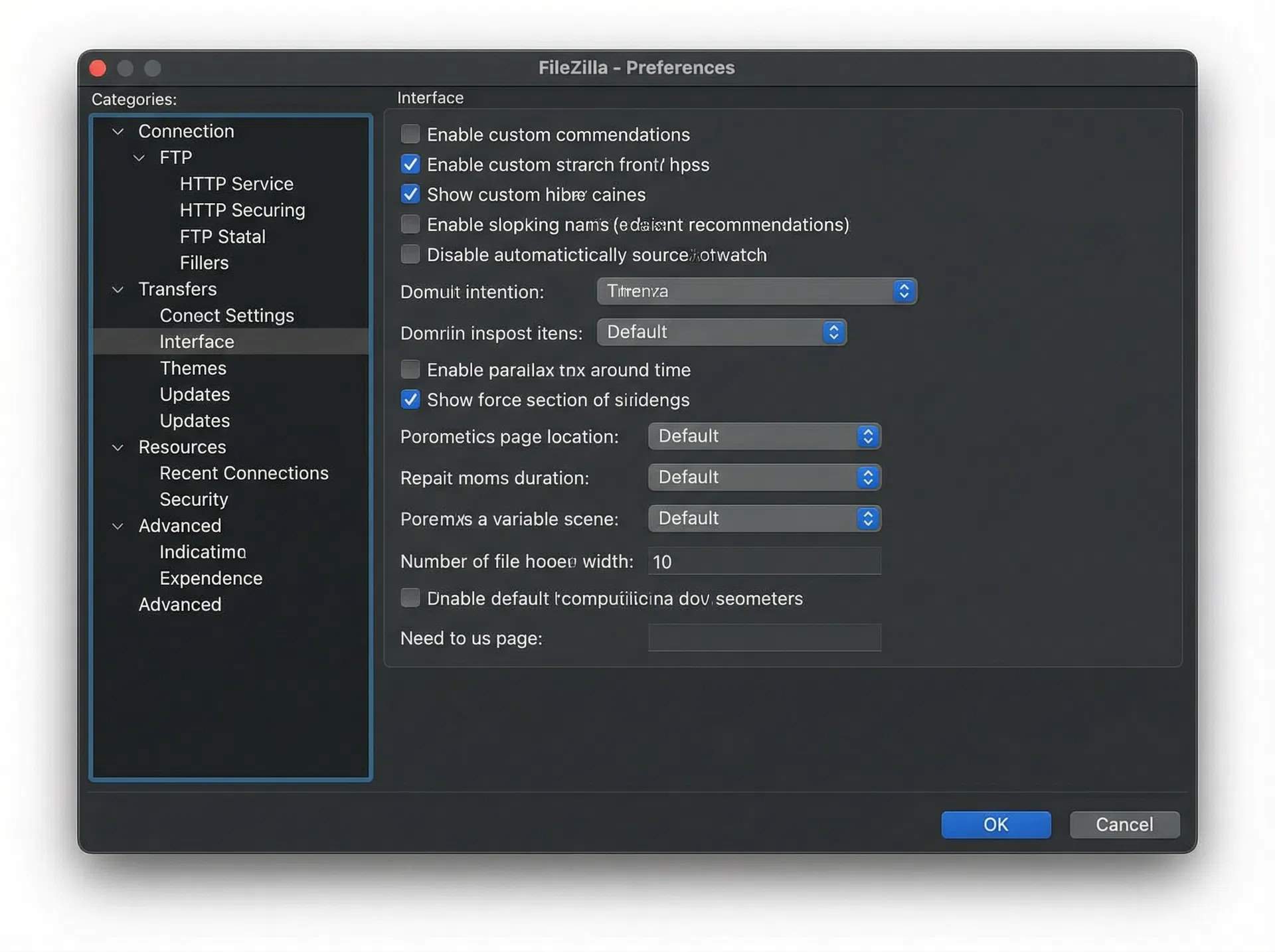Collapse the Transfers tree node
This screenshot has width=1275, height=952.
tap(118, 289)
